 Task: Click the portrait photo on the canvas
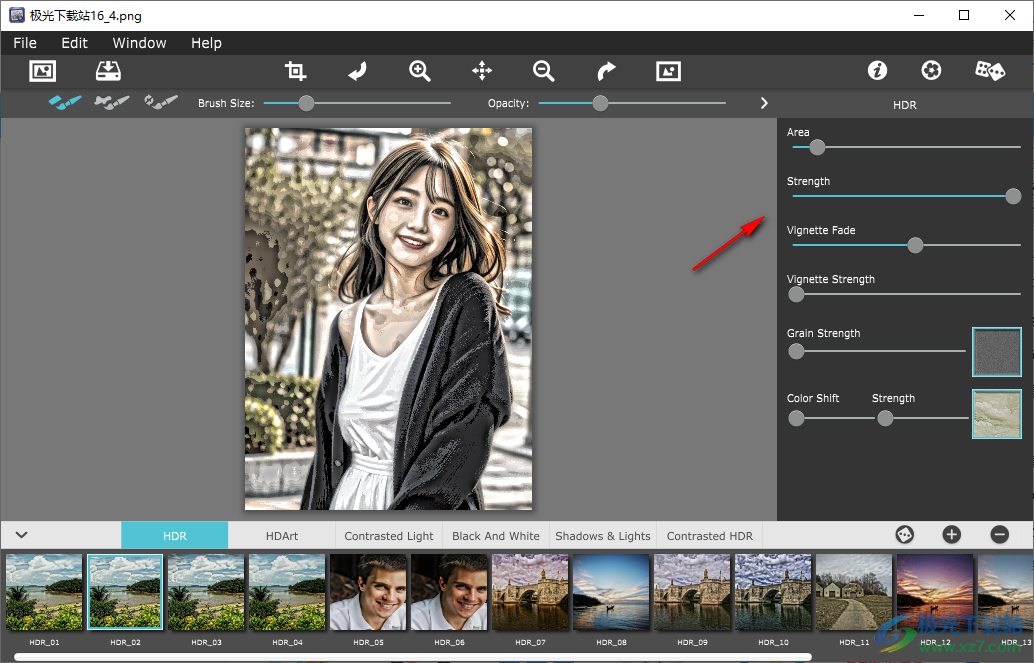(388, 319)
